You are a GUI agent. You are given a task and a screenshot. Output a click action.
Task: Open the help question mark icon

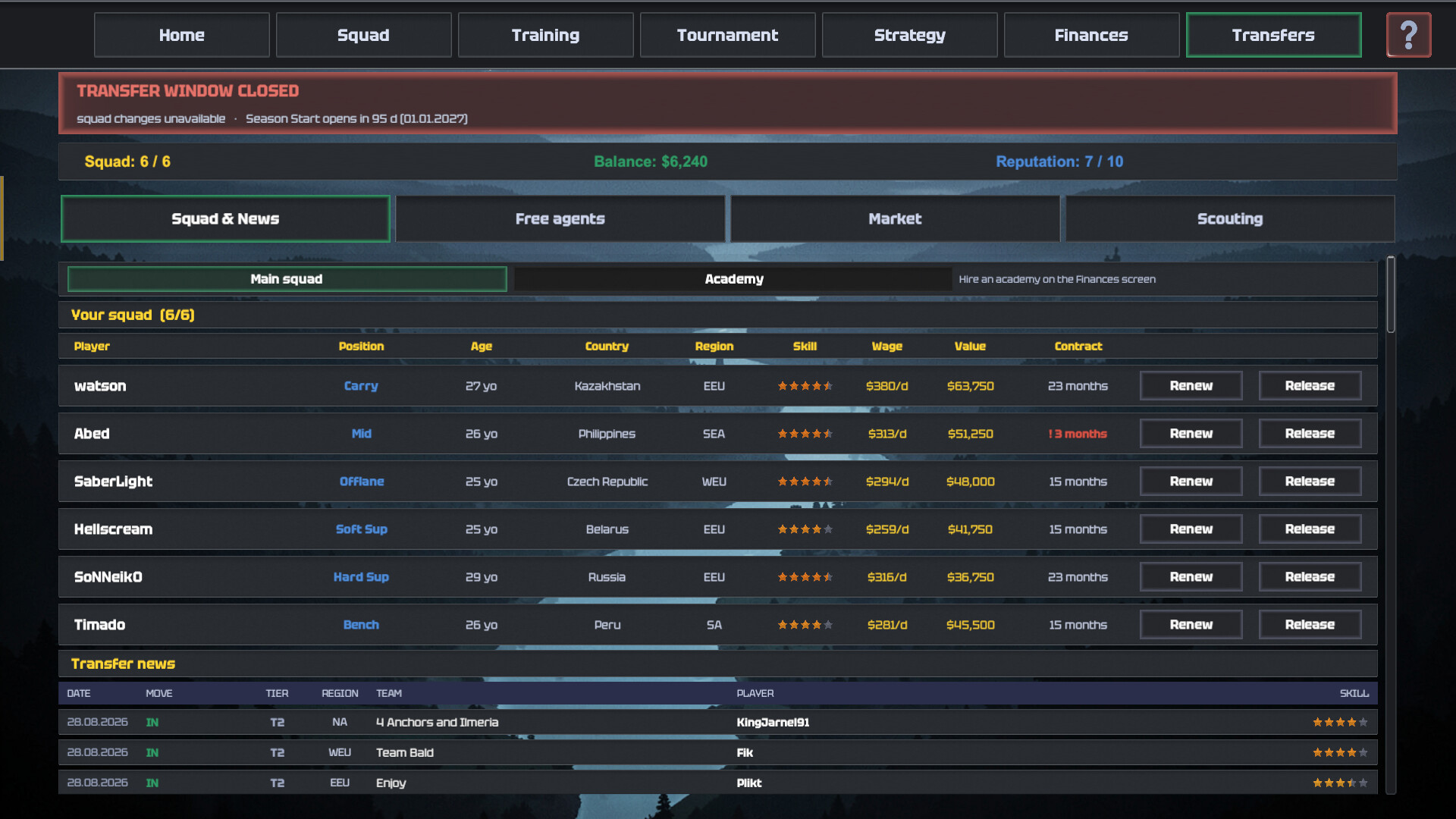1408,35
